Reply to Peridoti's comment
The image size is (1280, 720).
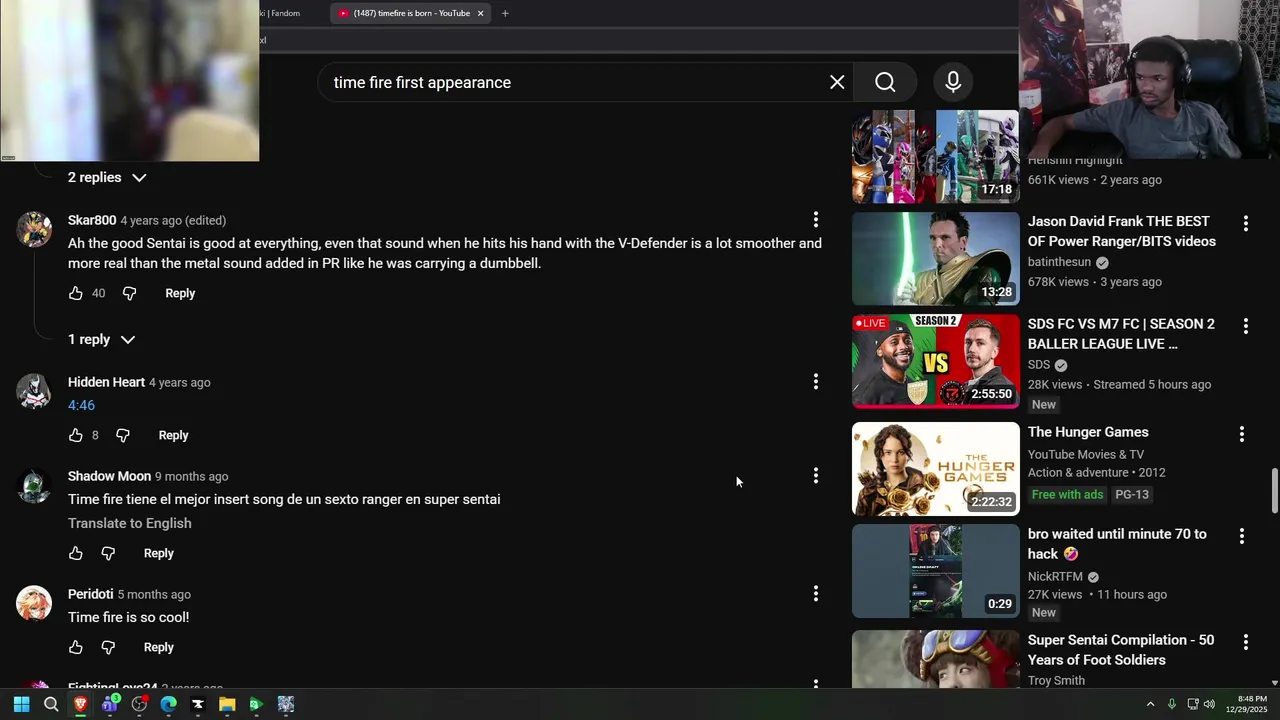coord(158,647)
